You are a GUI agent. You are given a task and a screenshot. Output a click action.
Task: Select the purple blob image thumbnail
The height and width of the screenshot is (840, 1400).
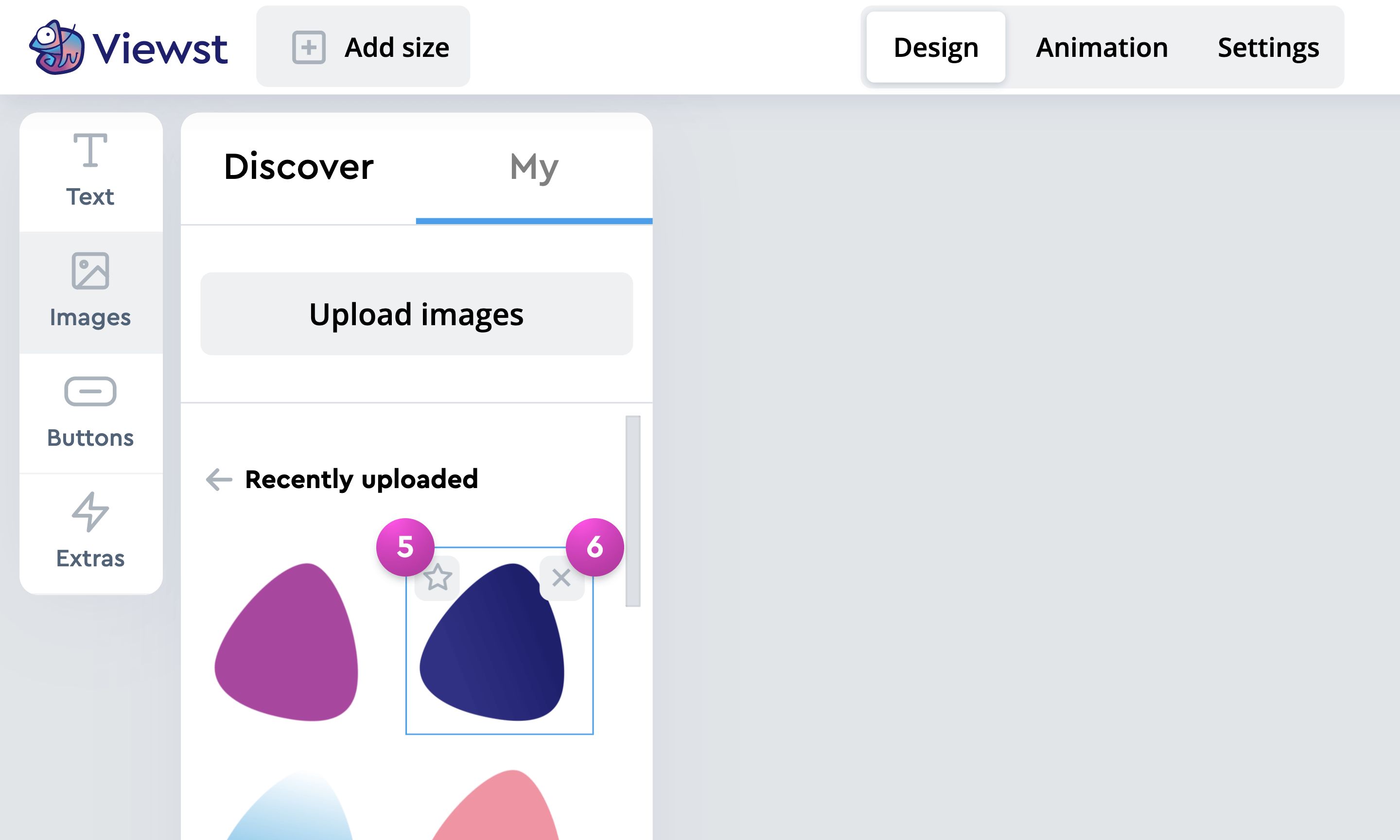pos(287,643)
